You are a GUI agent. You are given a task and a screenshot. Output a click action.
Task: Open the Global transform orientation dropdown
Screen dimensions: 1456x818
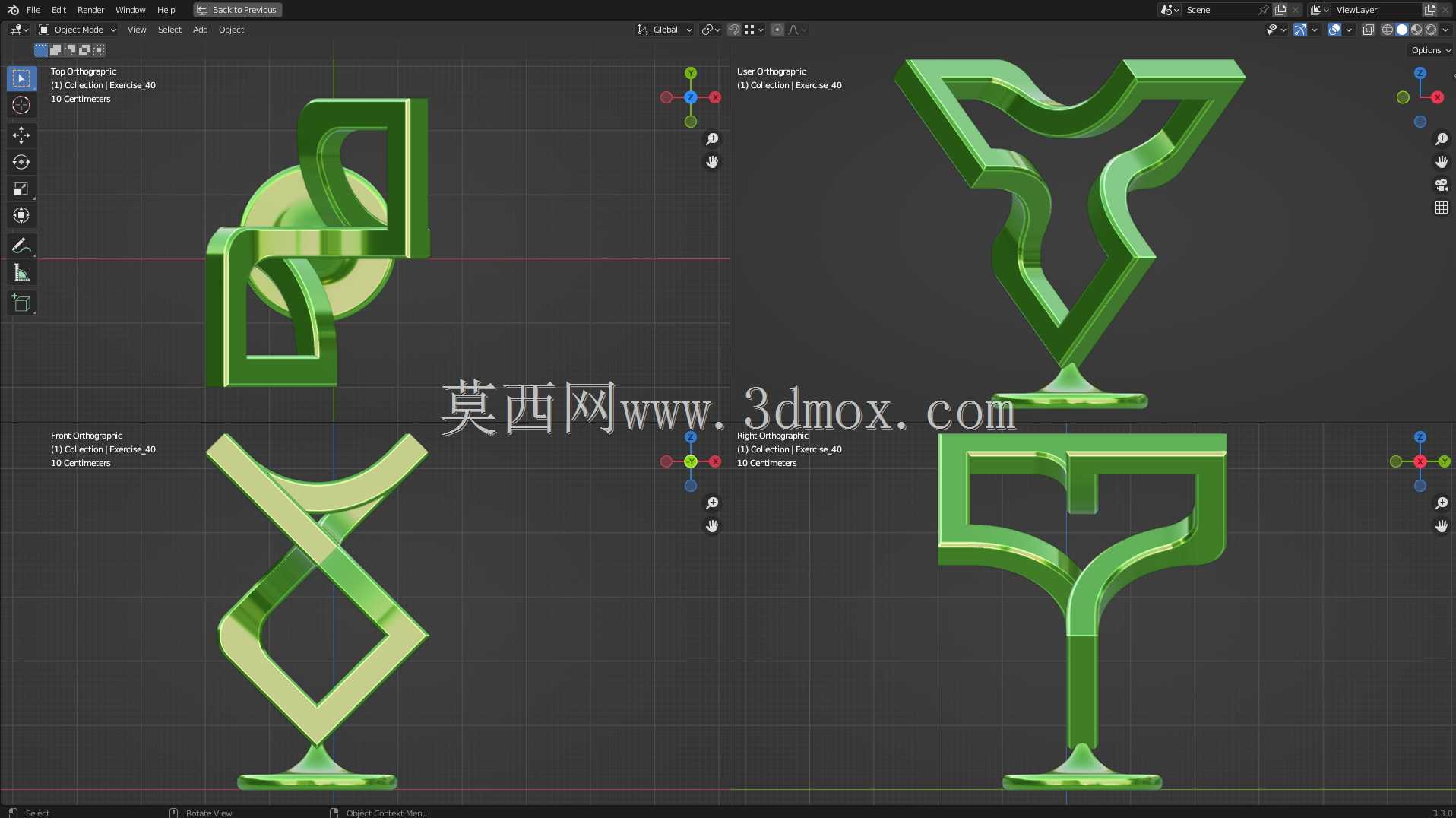(664, 30)
